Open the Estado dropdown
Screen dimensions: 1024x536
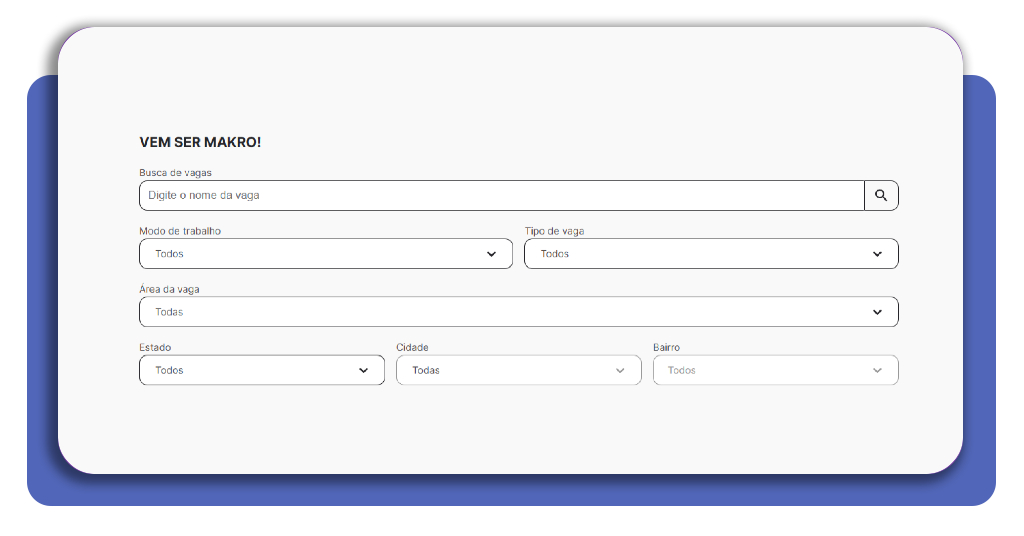pyautogui.click(x=262, y=370)
